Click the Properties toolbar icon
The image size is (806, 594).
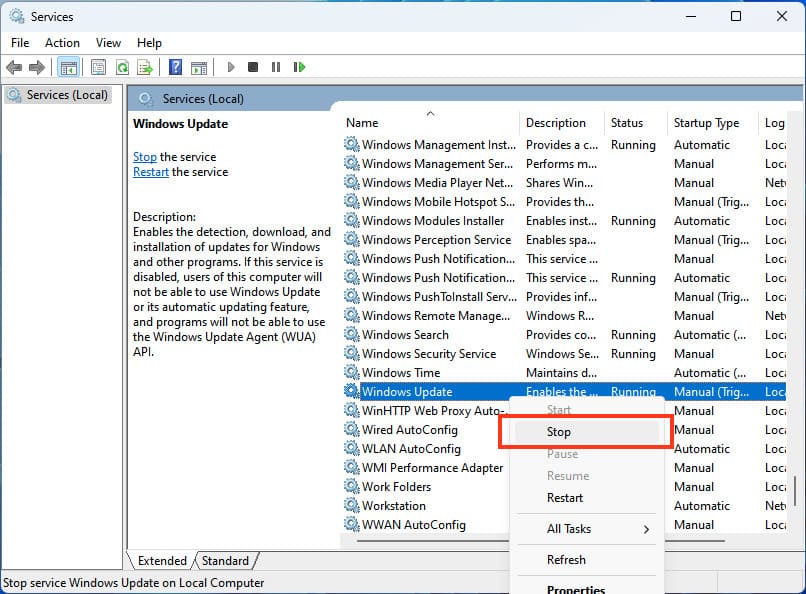pyautogui.click(x=98, y=67)
